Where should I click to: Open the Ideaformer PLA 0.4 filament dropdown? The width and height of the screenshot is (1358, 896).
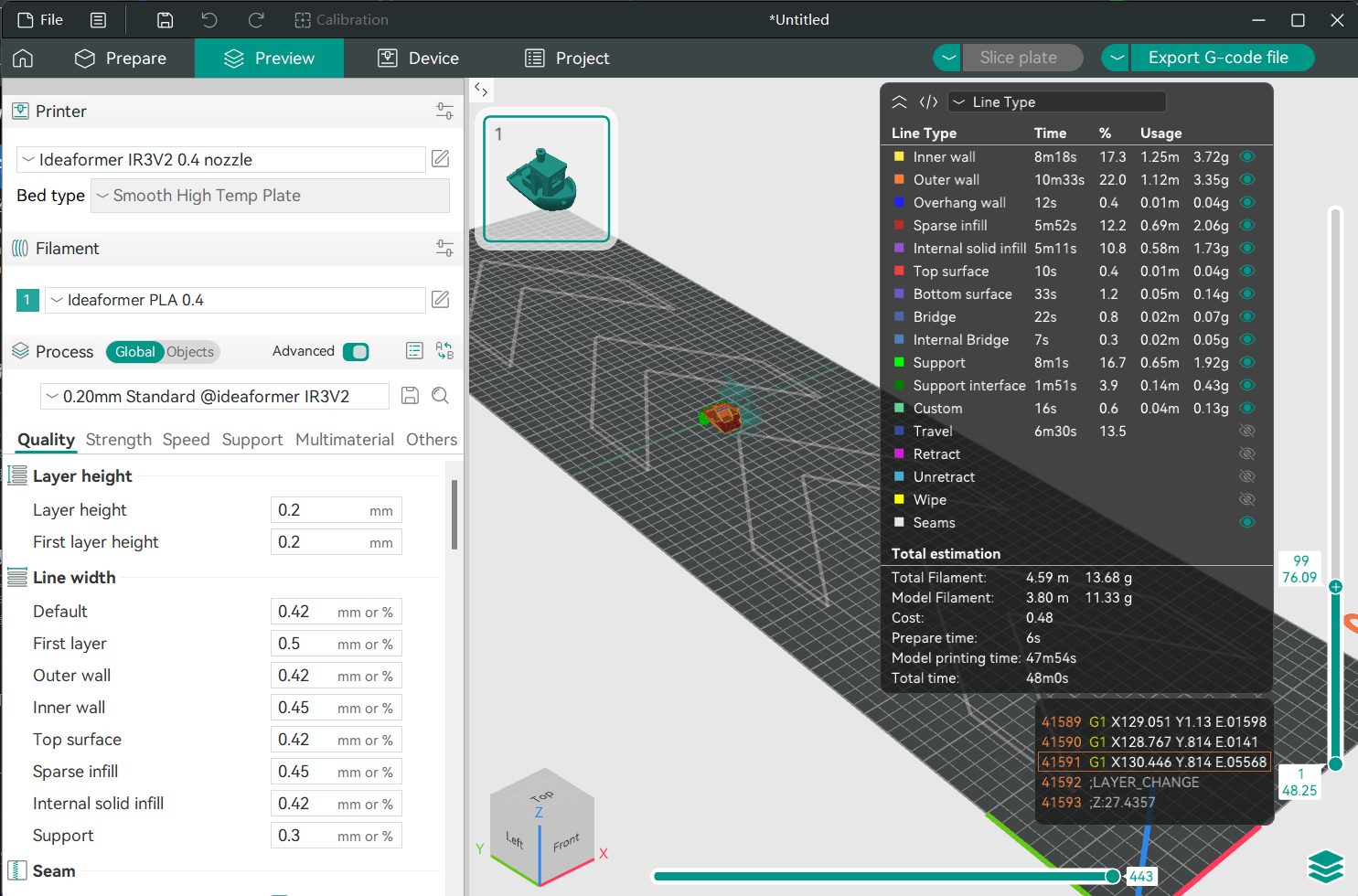point(235,300)
